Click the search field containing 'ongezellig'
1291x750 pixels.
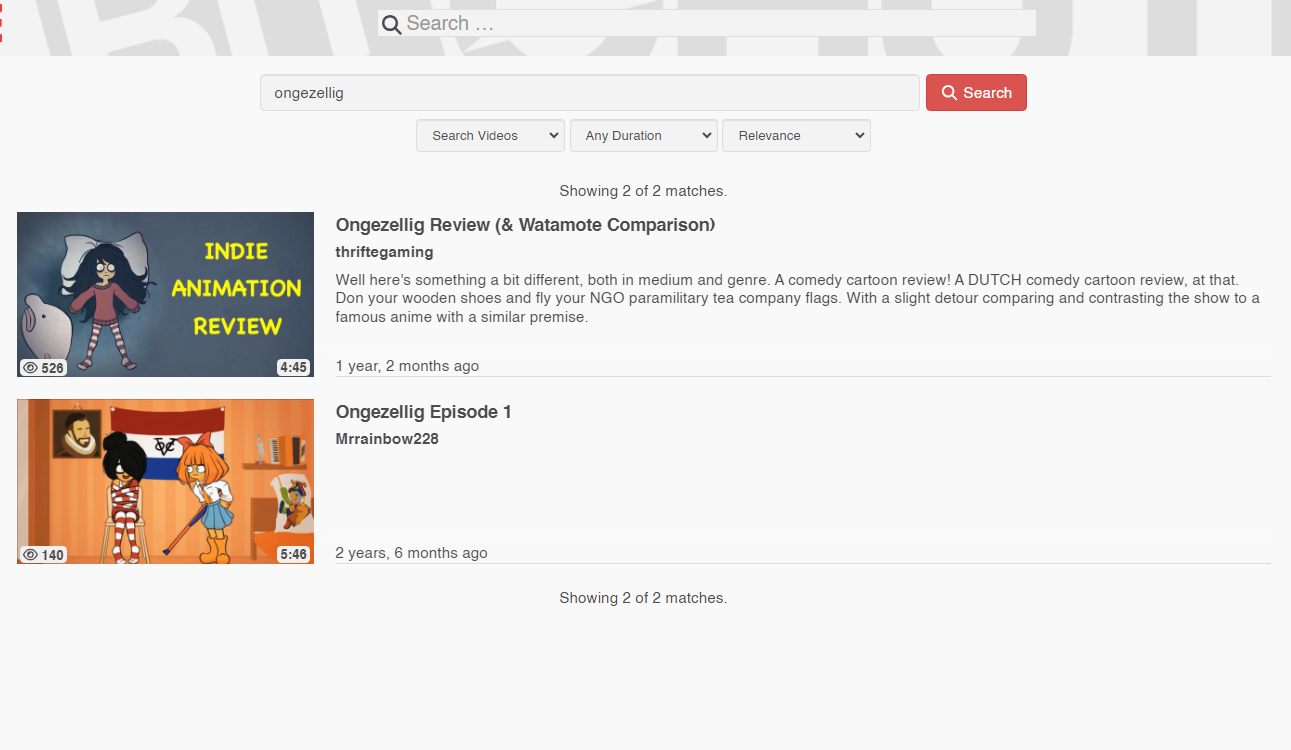click(589, 93)
